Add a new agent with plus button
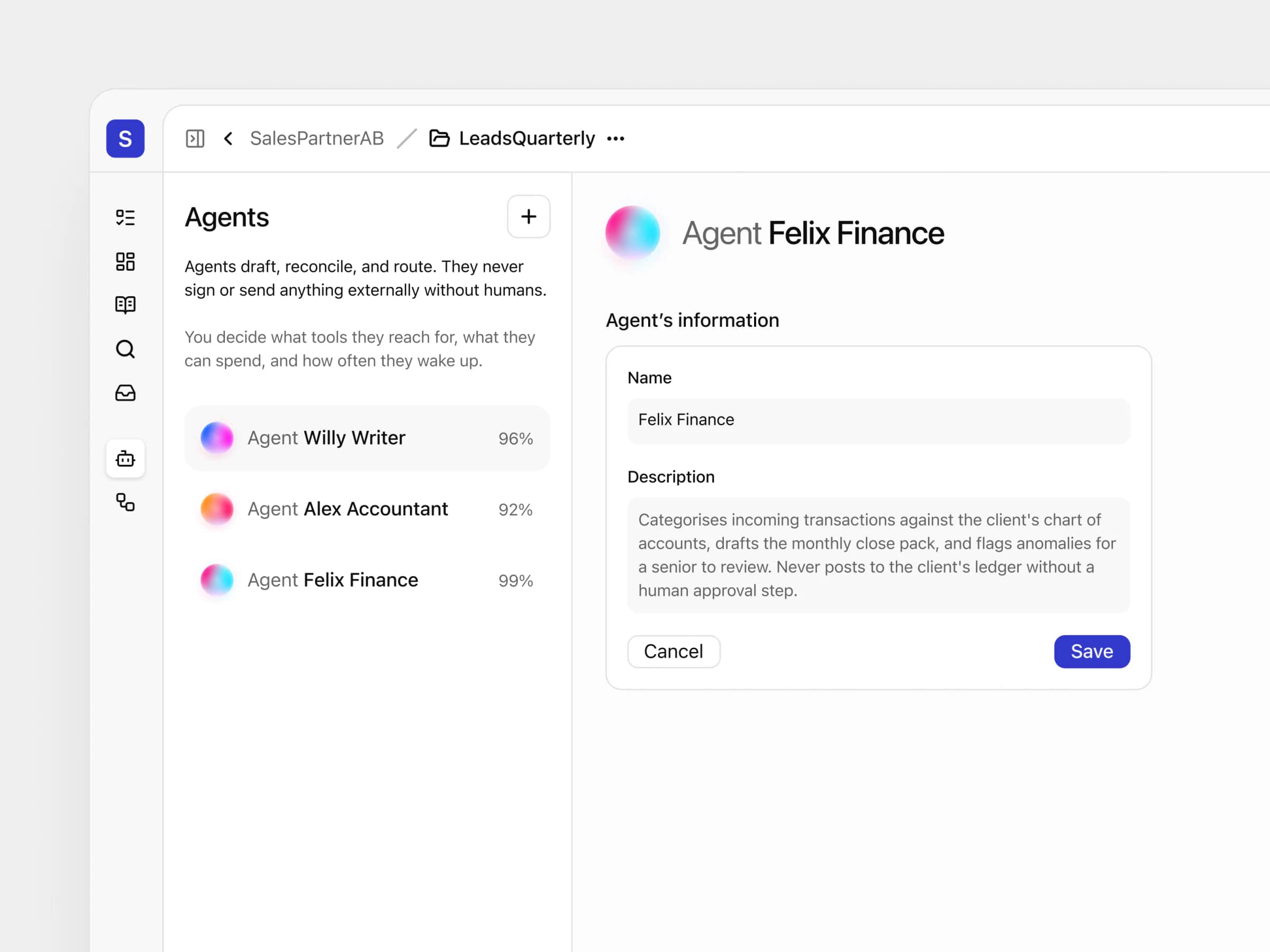Screen dimensions: 1270x952 (529, 217)
